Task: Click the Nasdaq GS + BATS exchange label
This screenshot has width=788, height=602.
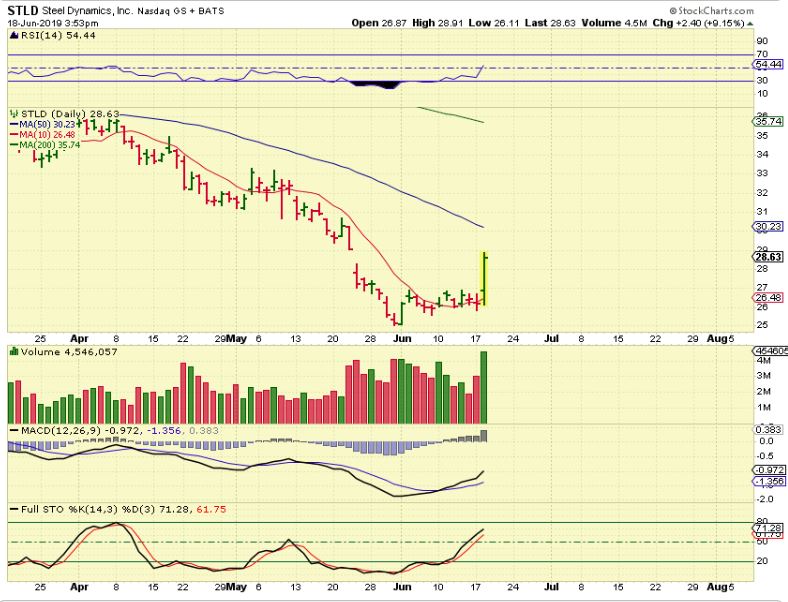Action: pyautogui.click(x=181, y=11)
